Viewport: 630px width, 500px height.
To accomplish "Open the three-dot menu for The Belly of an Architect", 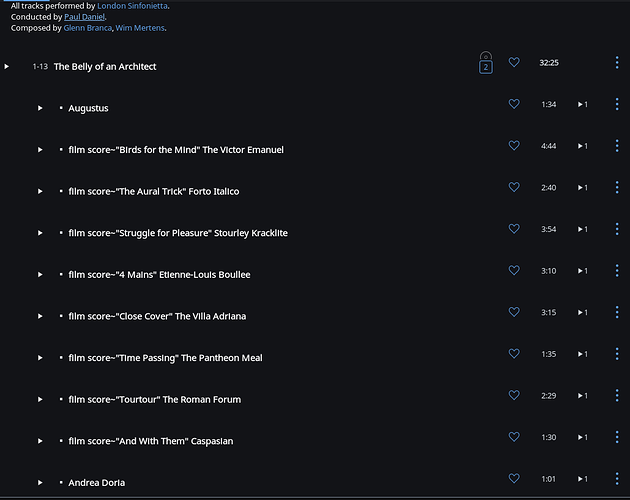I will click(x=617, y=62).
